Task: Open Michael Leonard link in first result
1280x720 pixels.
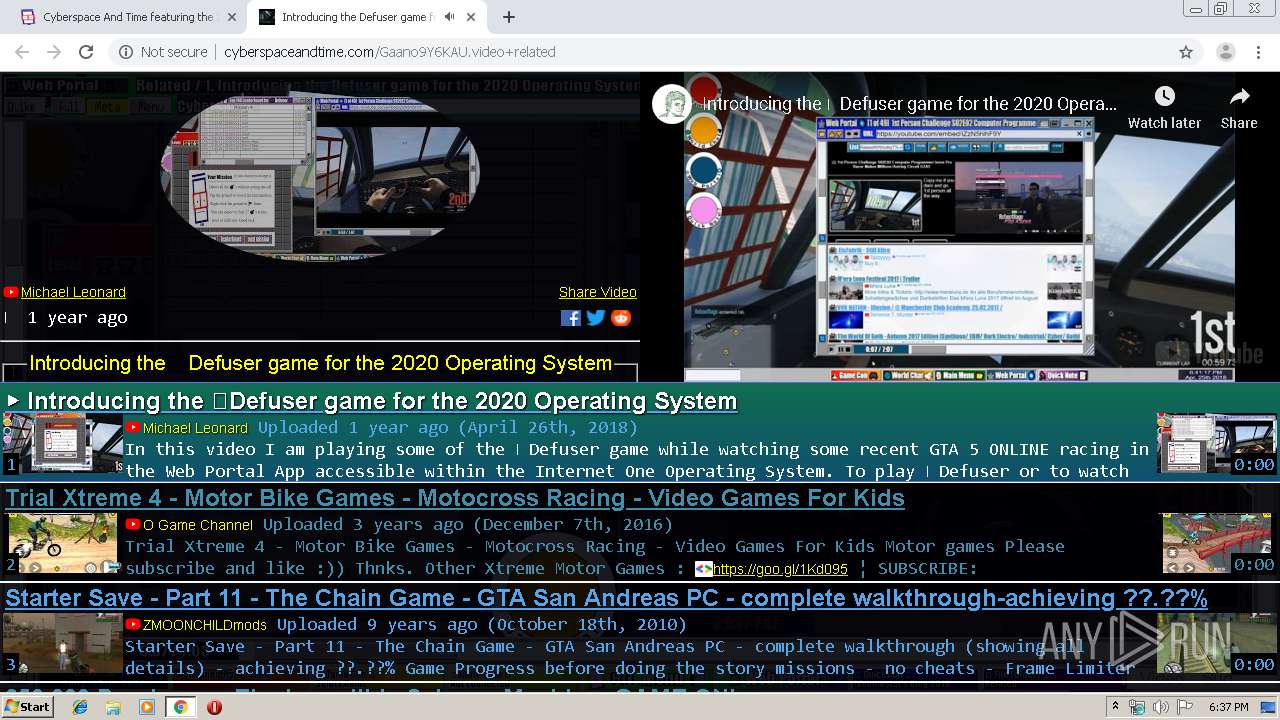Action: pos(195,427)
